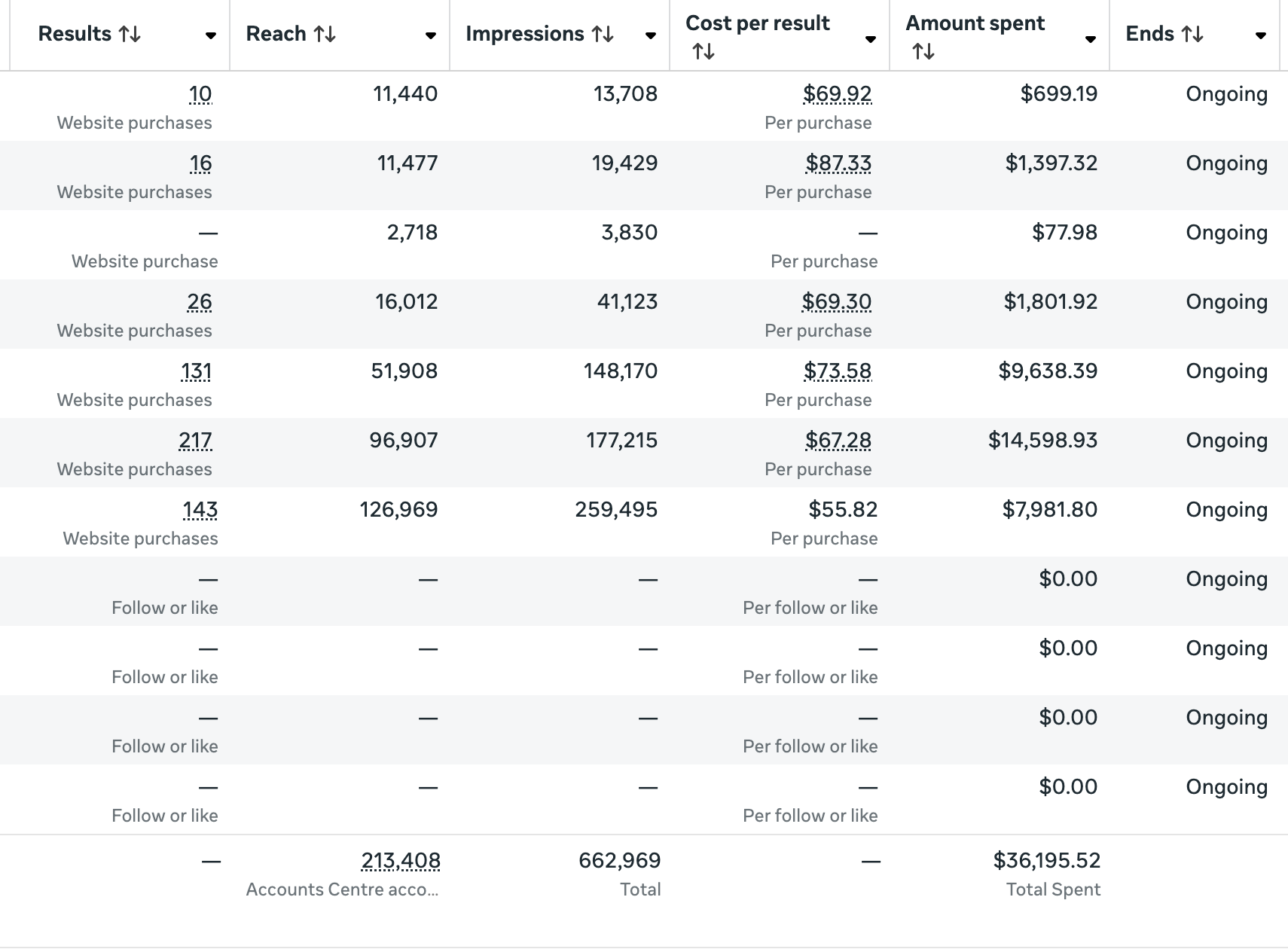Sort by Cost per result arrows icon
Viewport: 1288px width, 949px height.
point(704,51)
